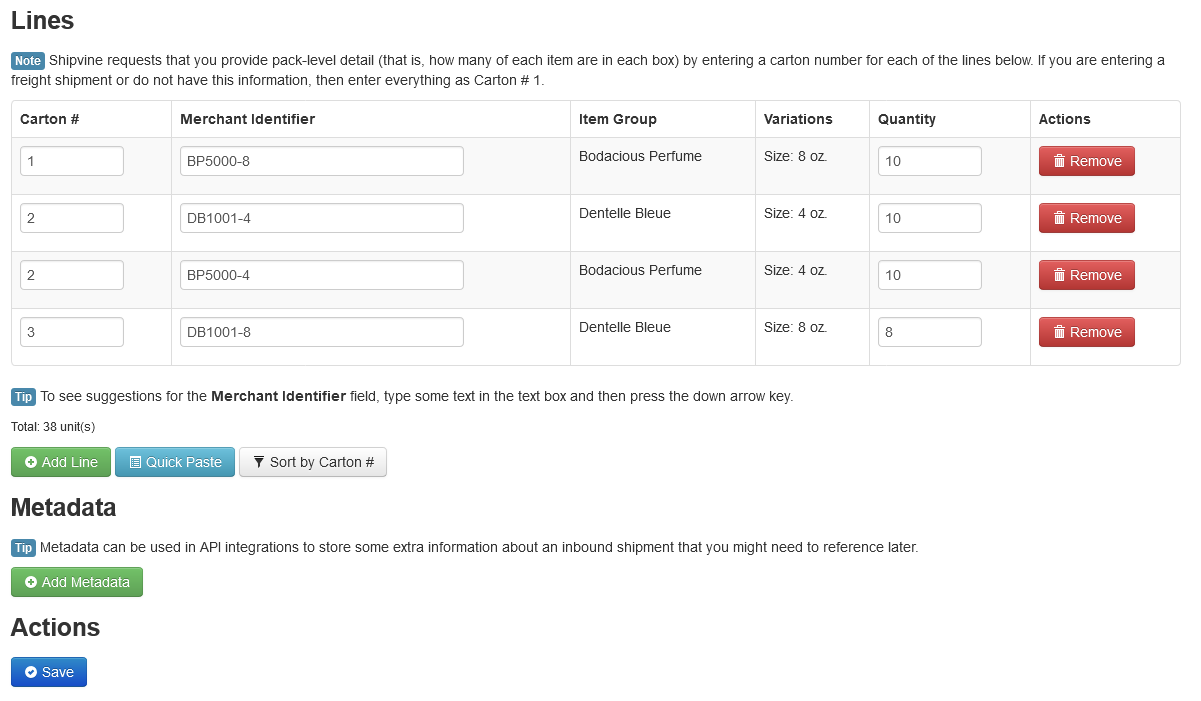Viewport: 1201px width, 701px height.
Task: Click checkmark icon on Save button
Action: click(31, 672)
